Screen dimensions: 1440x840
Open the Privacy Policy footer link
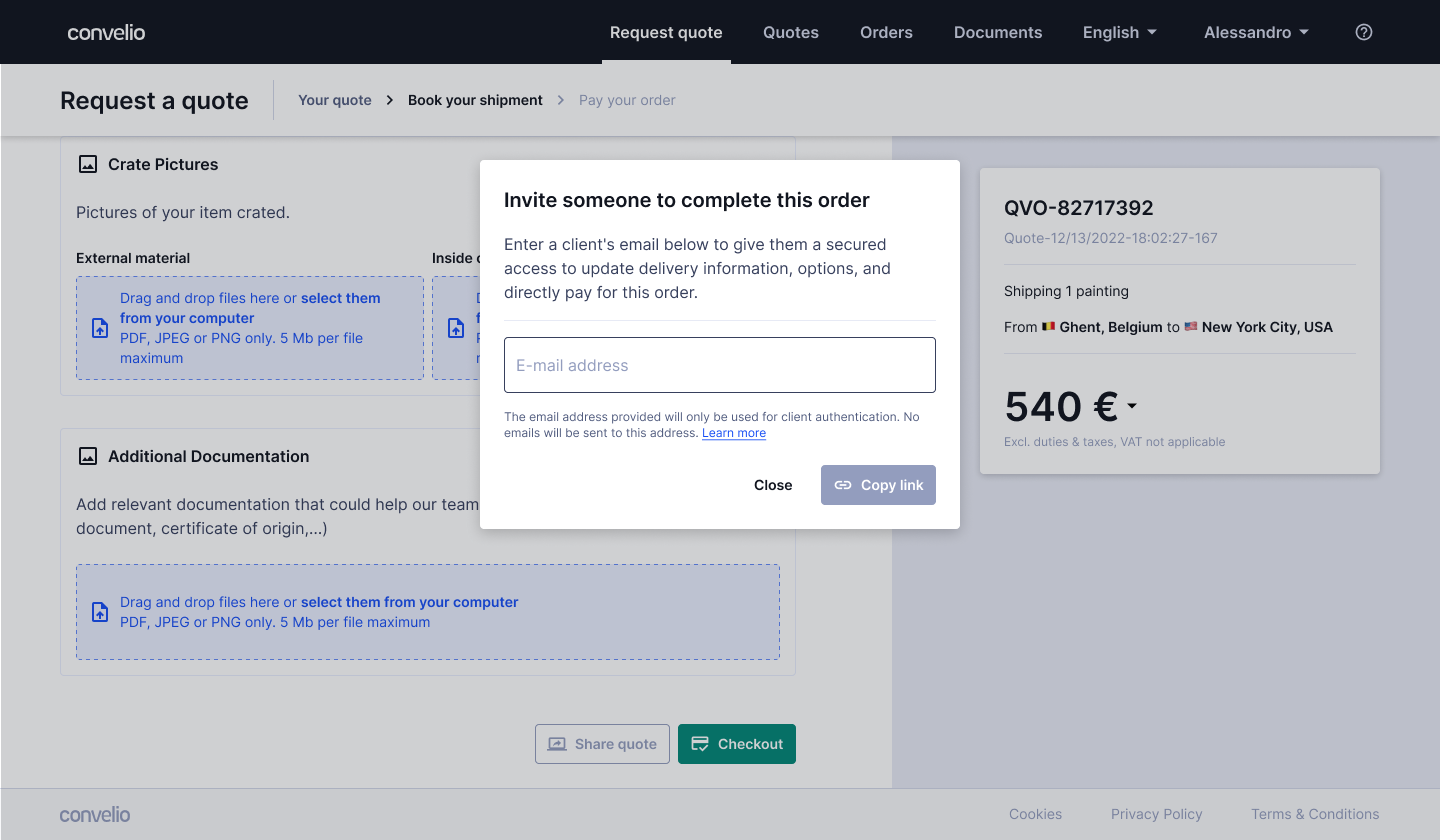[x=1157, y=814]
